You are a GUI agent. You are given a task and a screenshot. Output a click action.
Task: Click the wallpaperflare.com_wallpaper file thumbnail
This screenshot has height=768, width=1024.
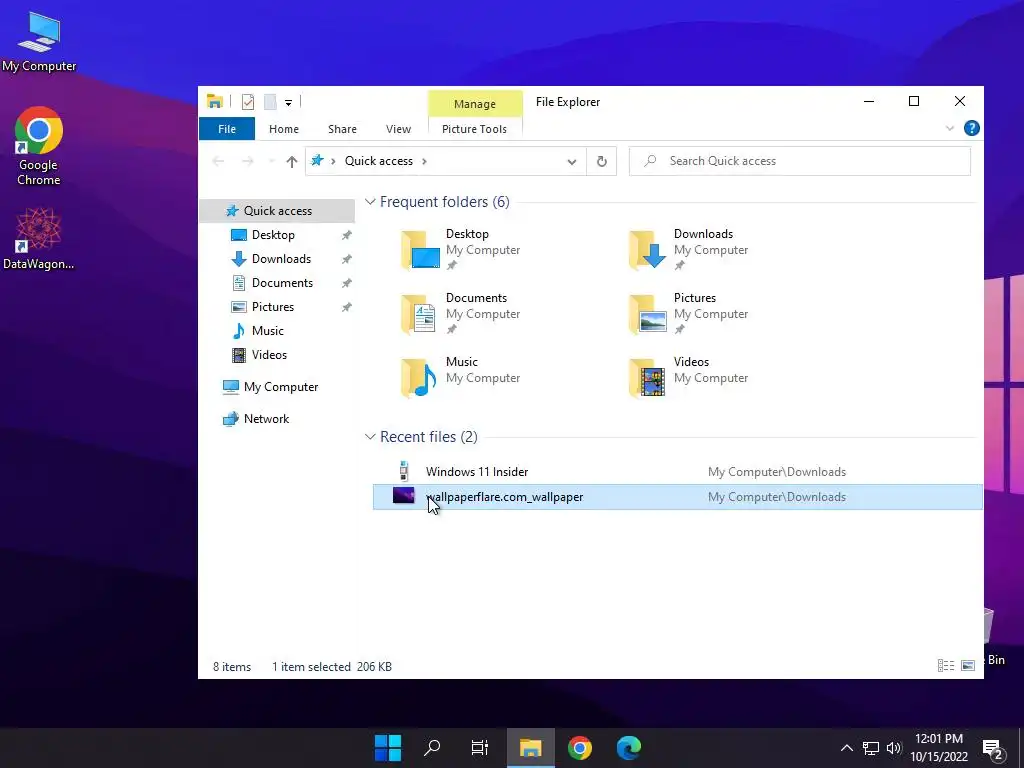(x=404, y=496)
